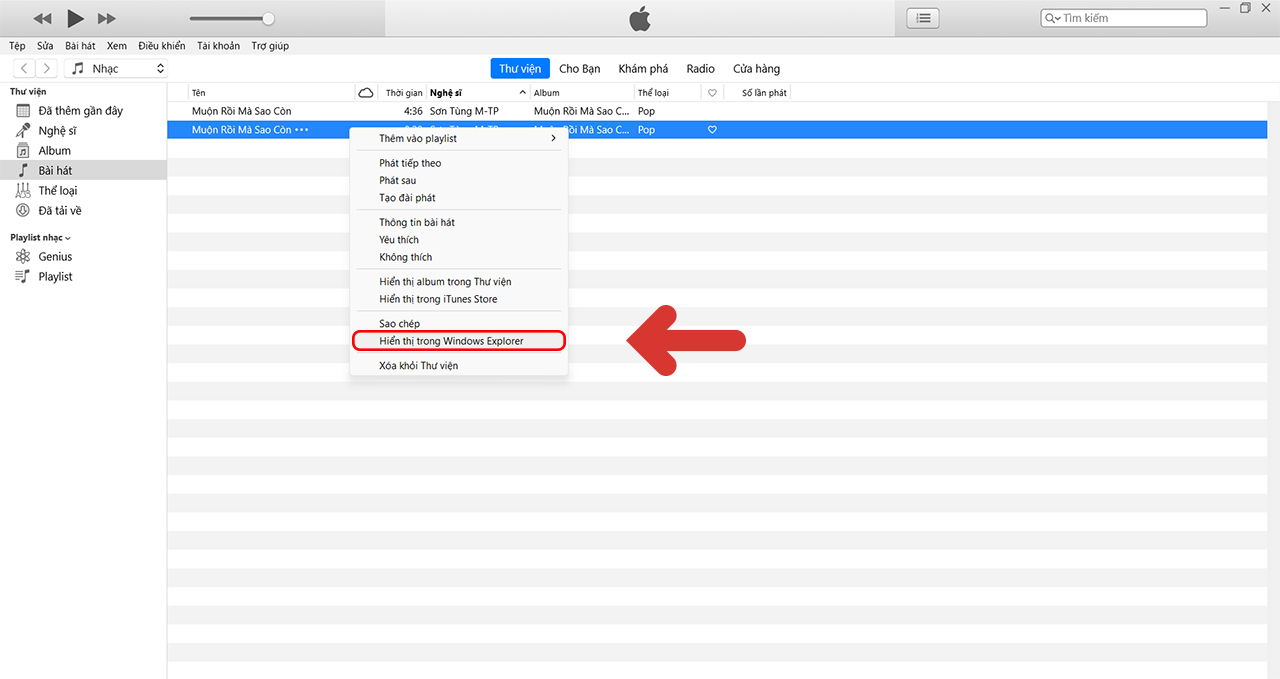
Task: Go back with the left navigation arrow
Action: pos(23,69)
